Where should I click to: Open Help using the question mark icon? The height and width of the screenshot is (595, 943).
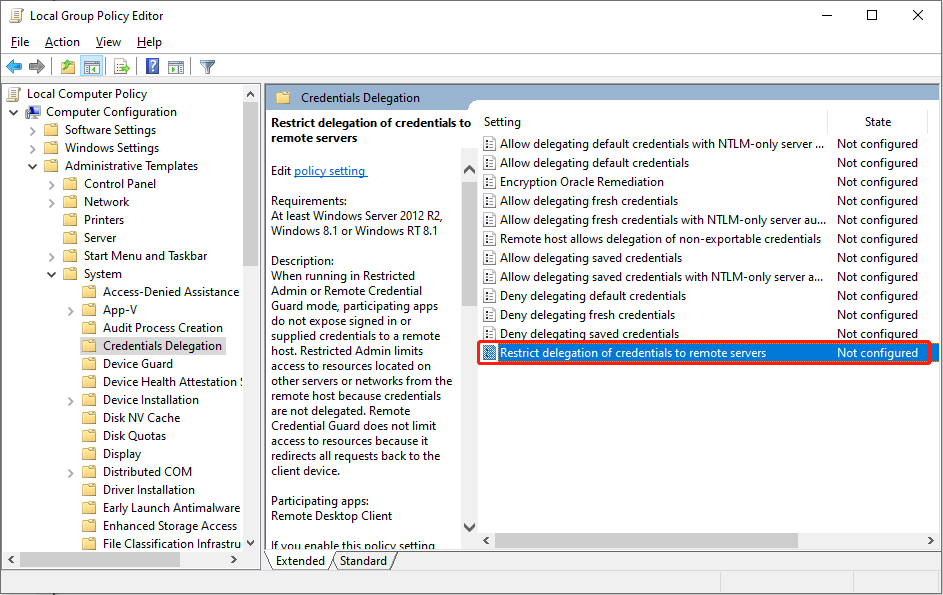pyautogui.click(x=151, y=66)
